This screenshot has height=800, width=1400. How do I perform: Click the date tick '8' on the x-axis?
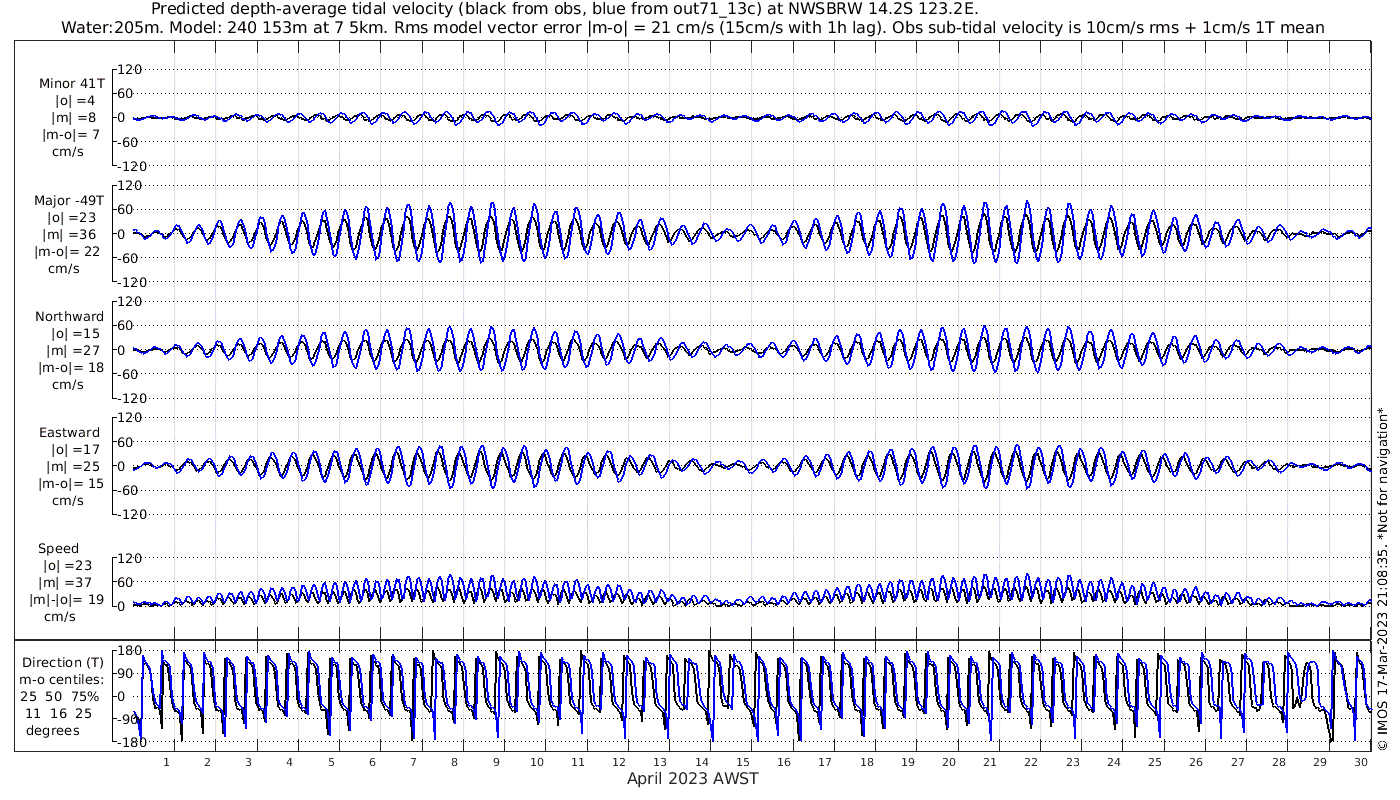pyautogui.click(x=454, y=762)
